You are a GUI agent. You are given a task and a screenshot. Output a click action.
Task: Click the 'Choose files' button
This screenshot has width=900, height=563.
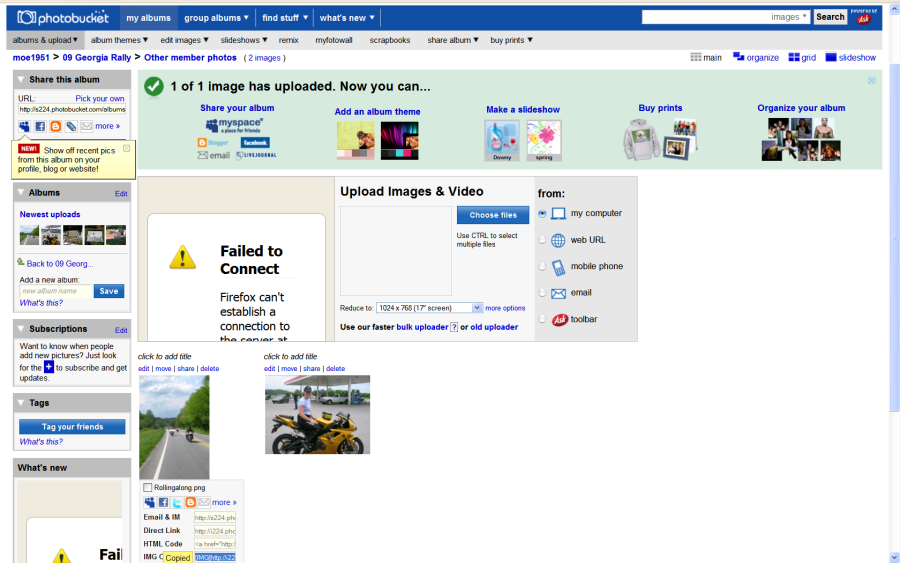pyautogui.click(x=493, y=215)
